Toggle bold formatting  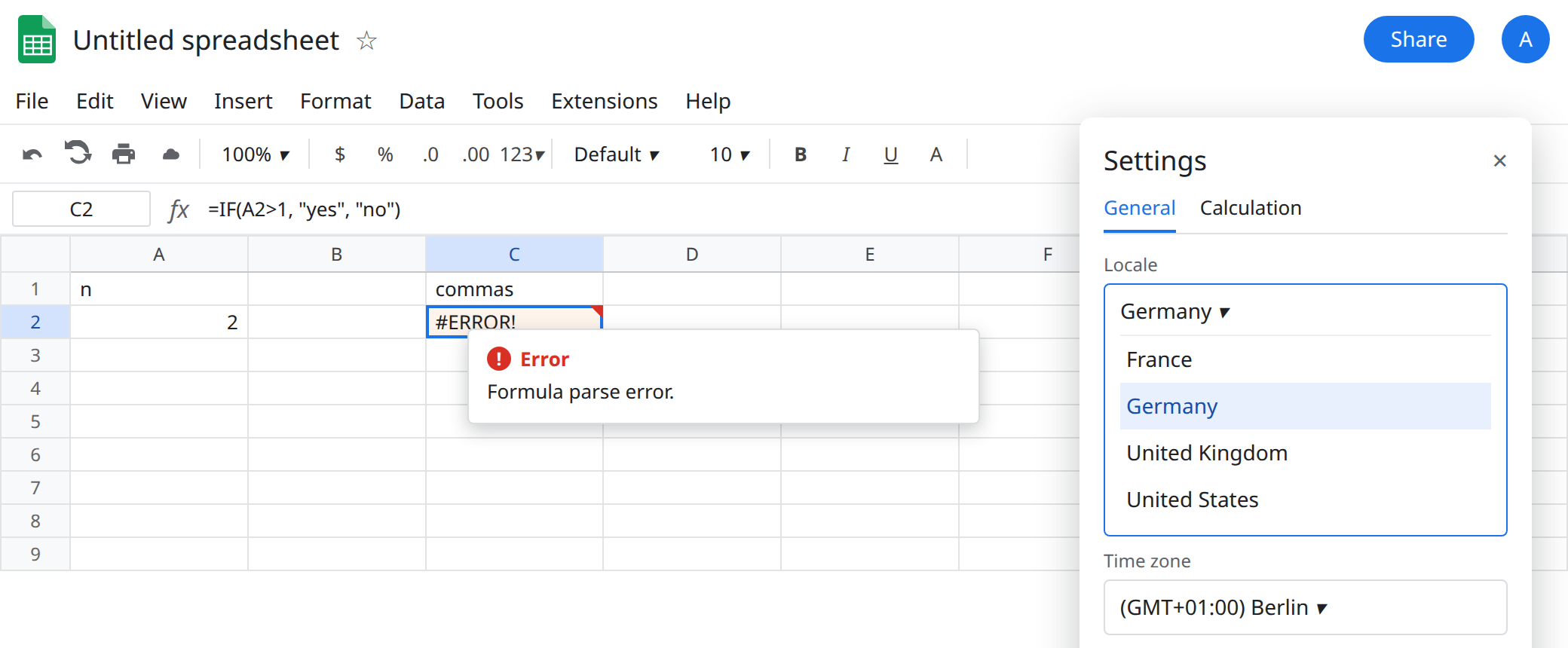(801, 154)
